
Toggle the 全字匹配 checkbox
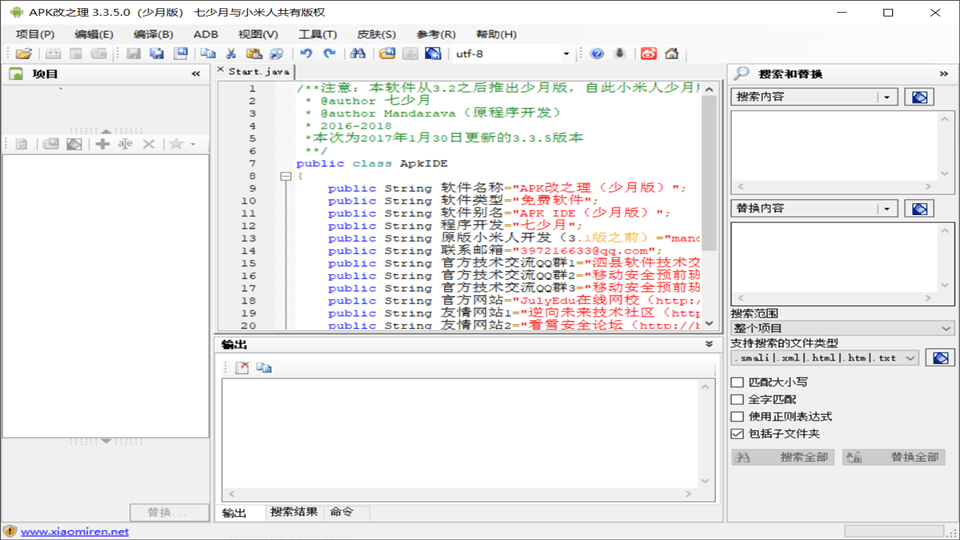tap(738, 399)
